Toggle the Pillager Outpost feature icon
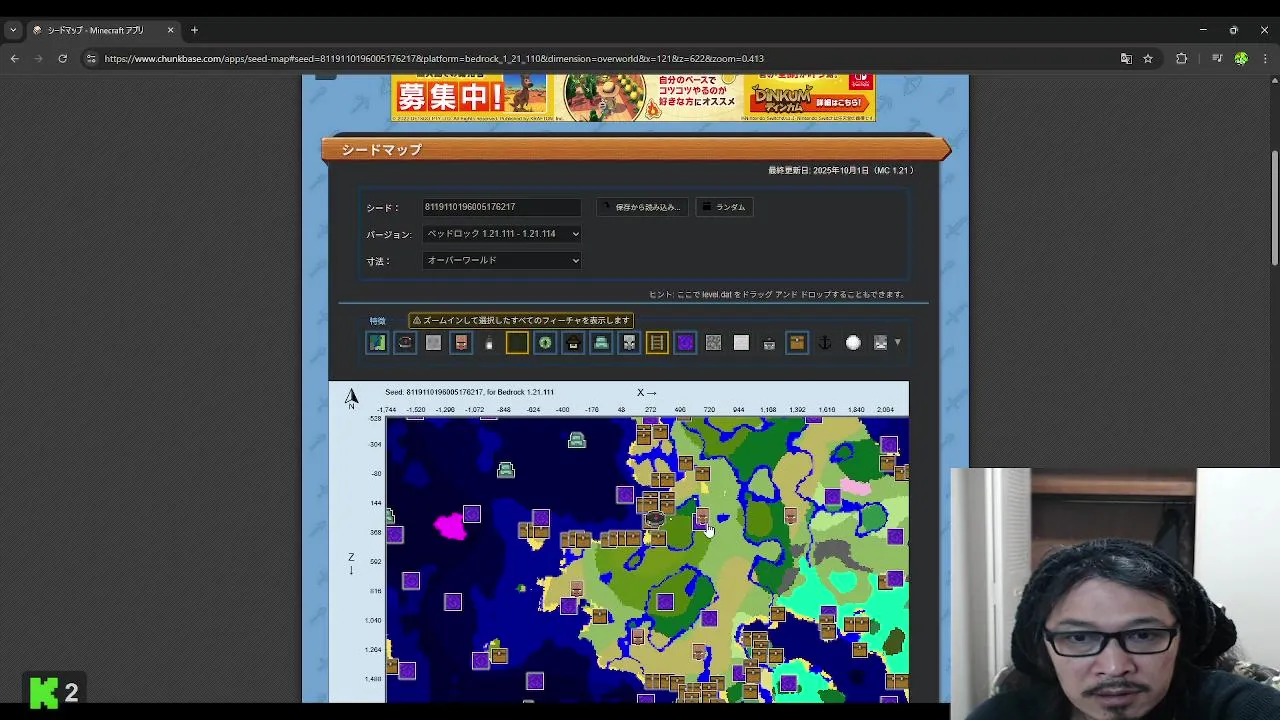The width and height of the screenshot is (1280, 720). pyautogui.click(x=629, y=343)
